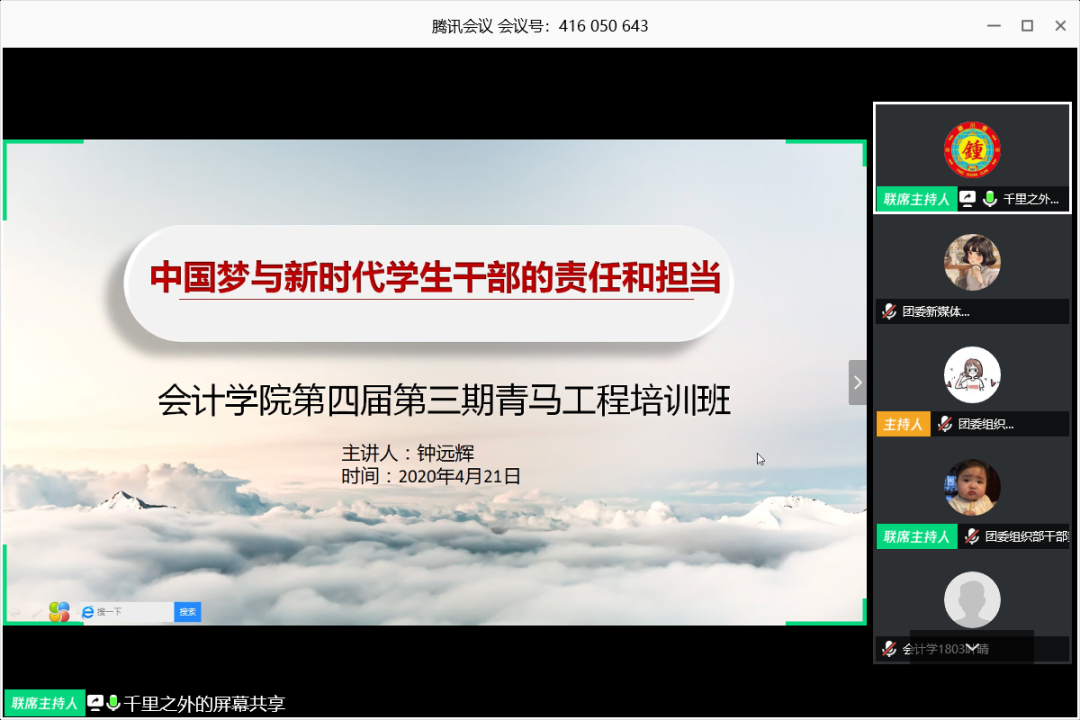Click the screen sharing icon in bottom status bar
The height and width of the screenshot is (720, 1080).
pyautogui.click(x=94, y=703)
